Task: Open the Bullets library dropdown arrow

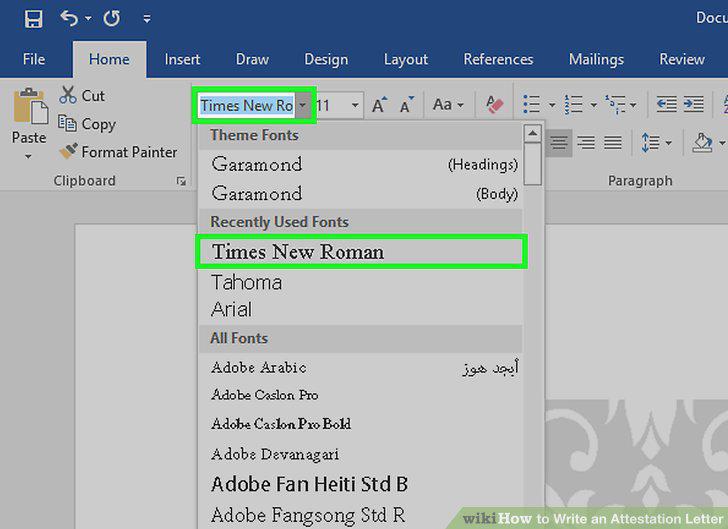Action: pos(552,105)
